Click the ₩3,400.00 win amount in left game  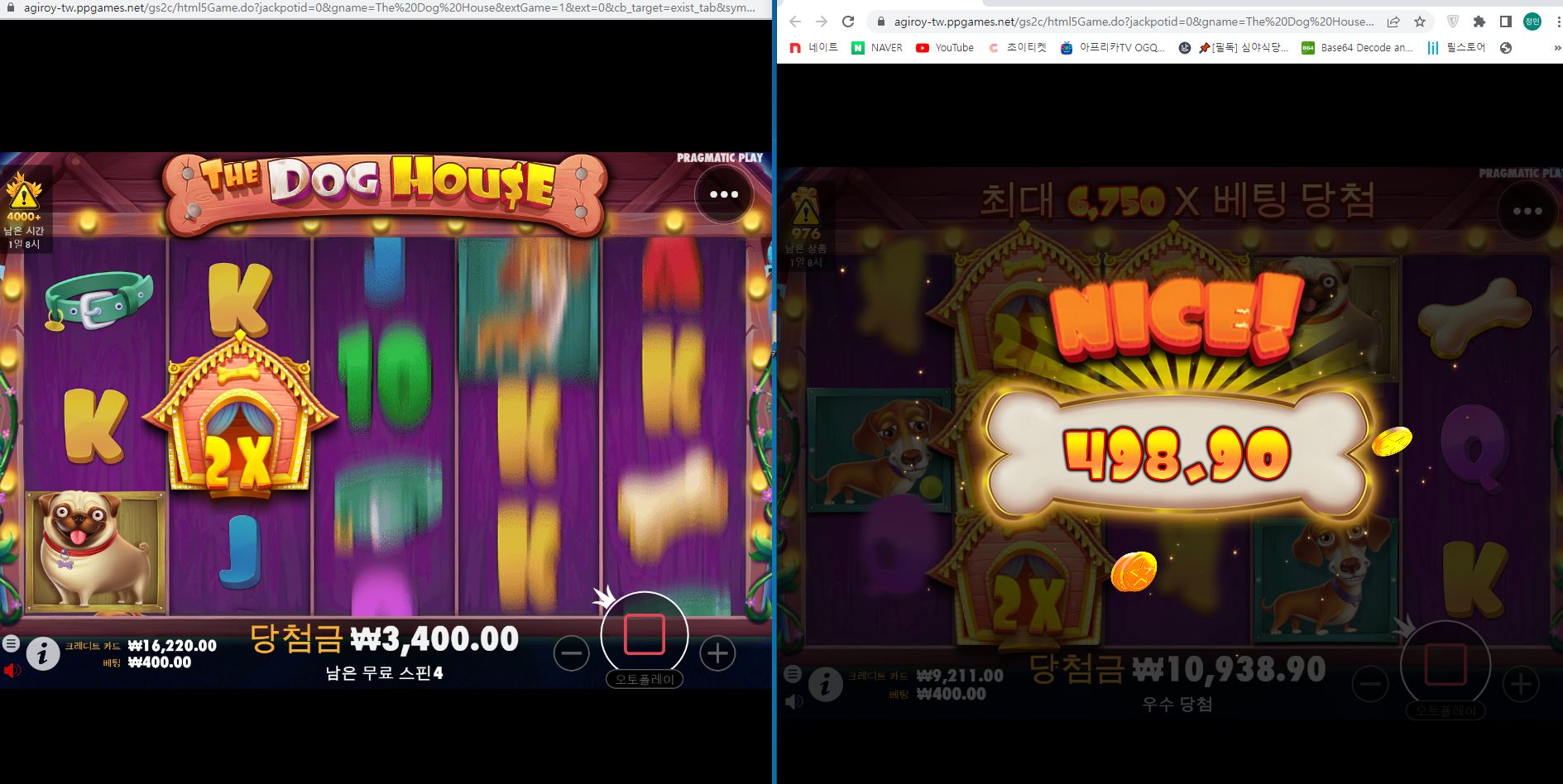[435, 638]
